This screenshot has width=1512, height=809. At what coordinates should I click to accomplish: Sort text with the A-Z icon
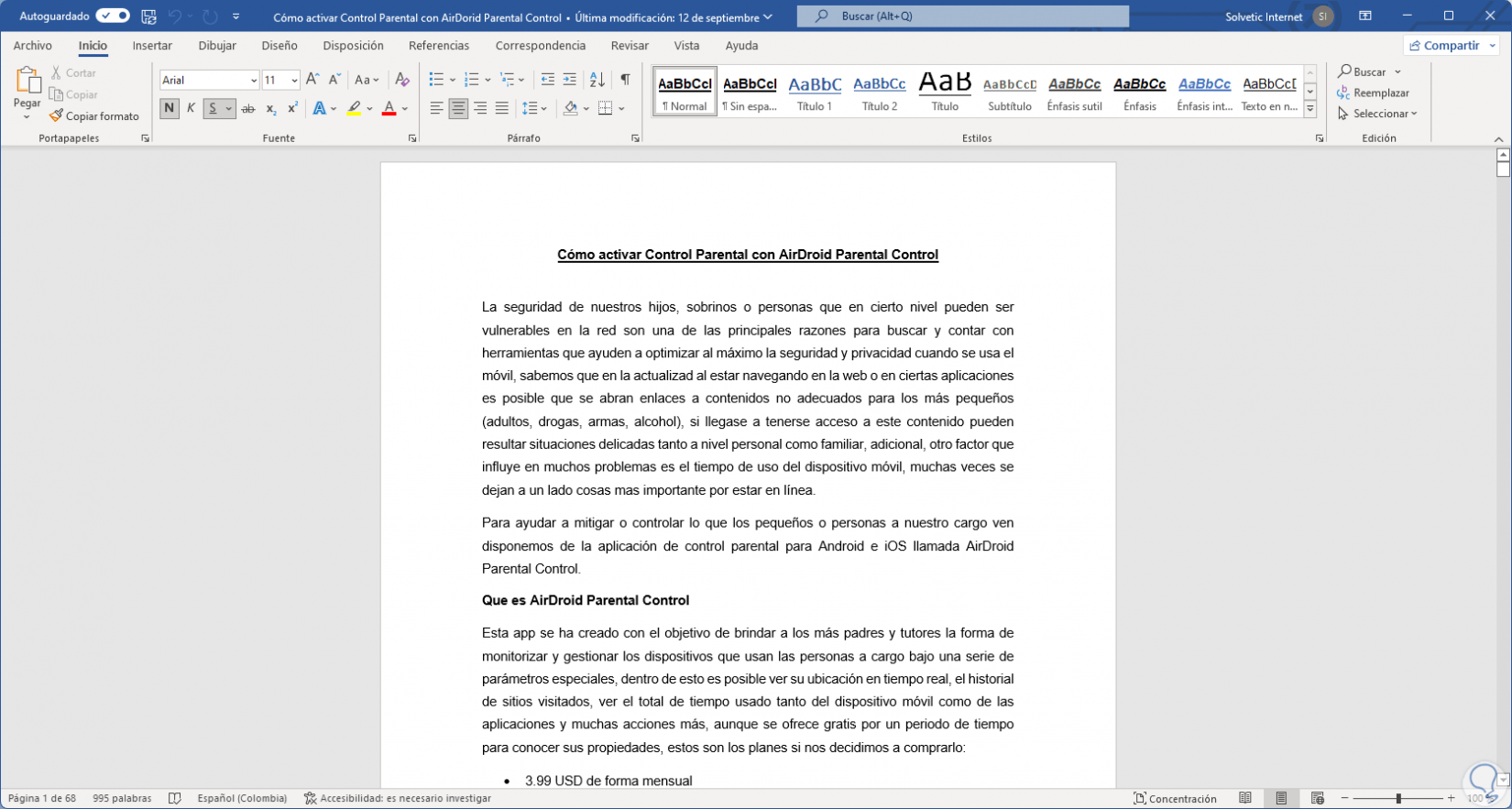point(597,80)
